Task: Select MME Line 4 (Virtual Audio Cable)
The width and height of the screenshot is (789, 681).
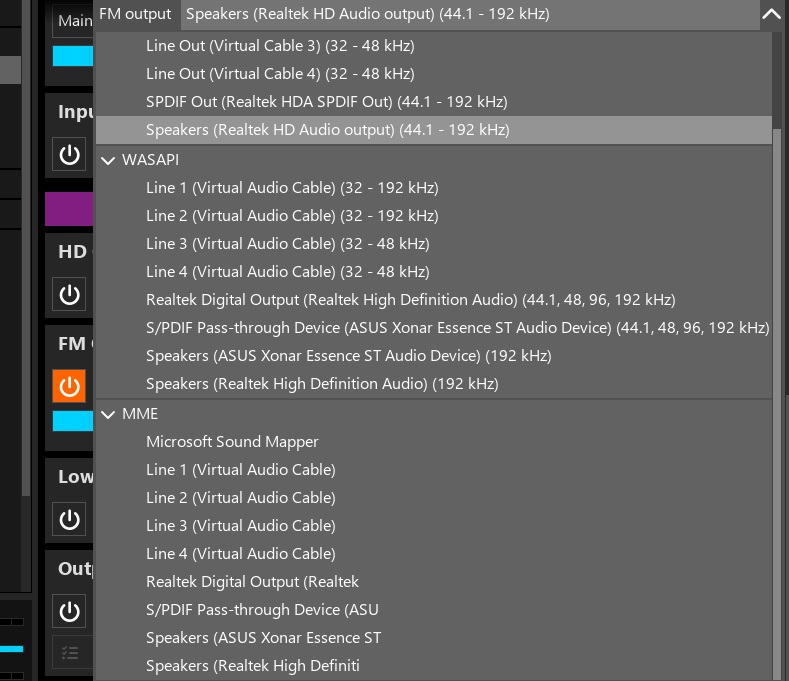Action: (434, 554)
